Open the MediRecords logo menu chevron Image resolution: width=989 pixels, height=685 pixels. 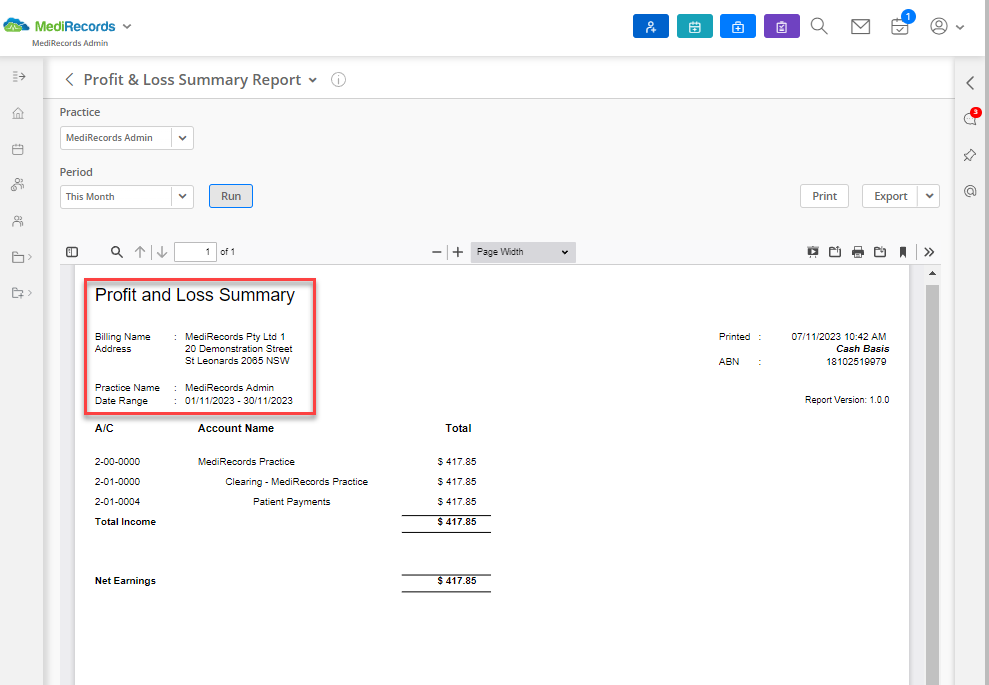(127, 26)
